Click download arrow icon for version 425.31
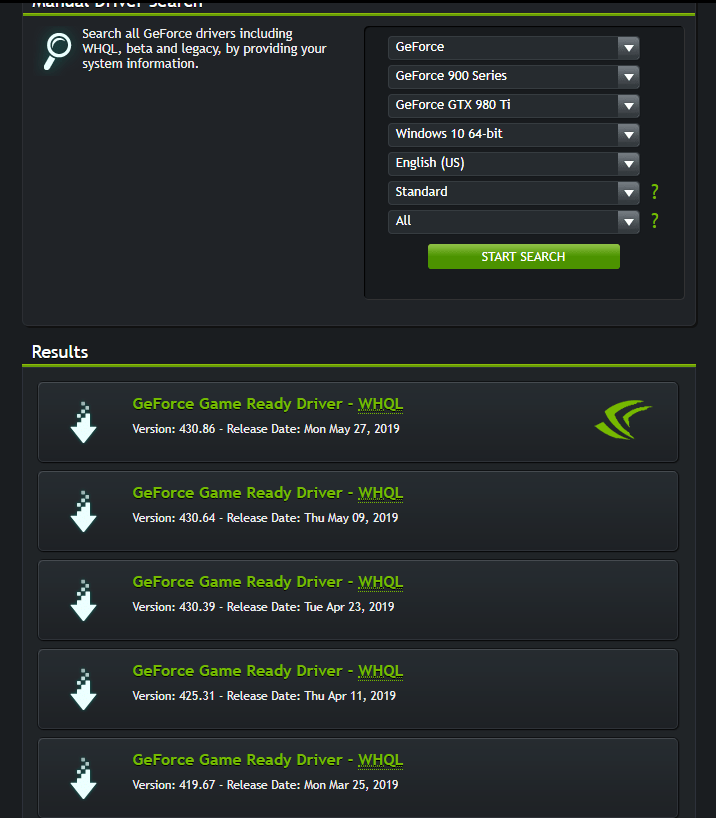 click(83, 689)
